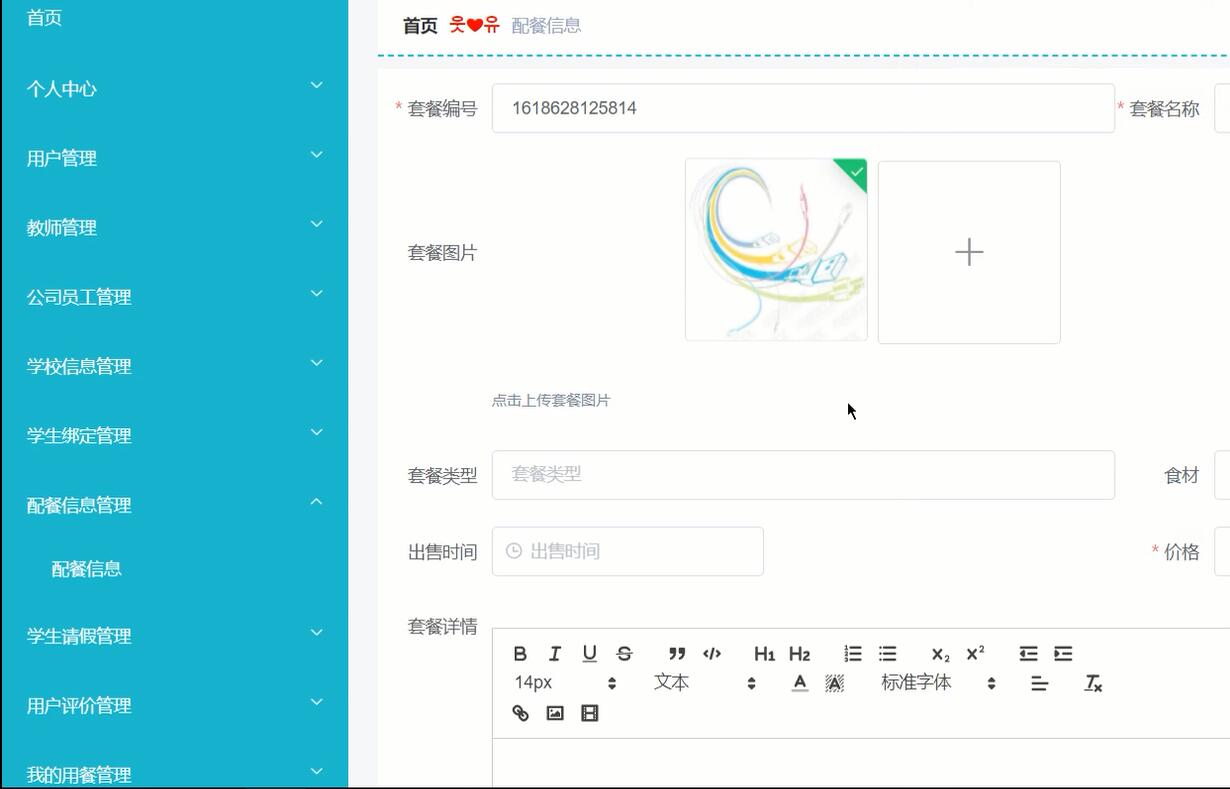1230x789 pixels.
Task: Expand 用户评价管理 menu
Action: tap(174, 705)
